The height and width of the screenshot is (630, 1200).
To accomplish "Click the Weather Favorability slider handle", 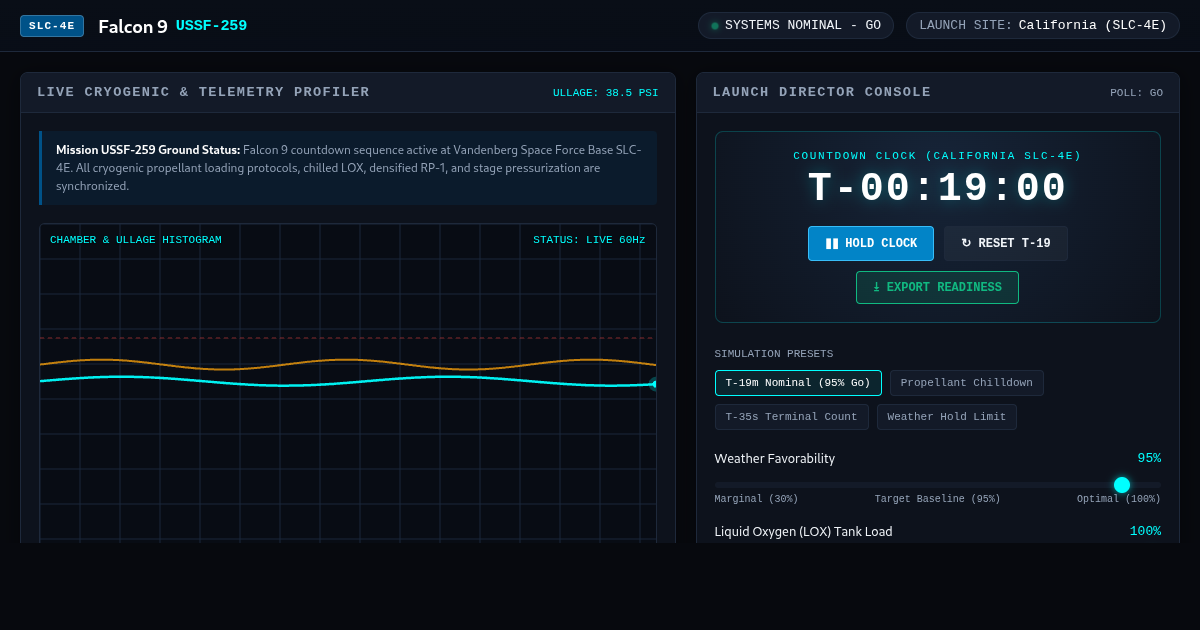I will coord(1122,485).
